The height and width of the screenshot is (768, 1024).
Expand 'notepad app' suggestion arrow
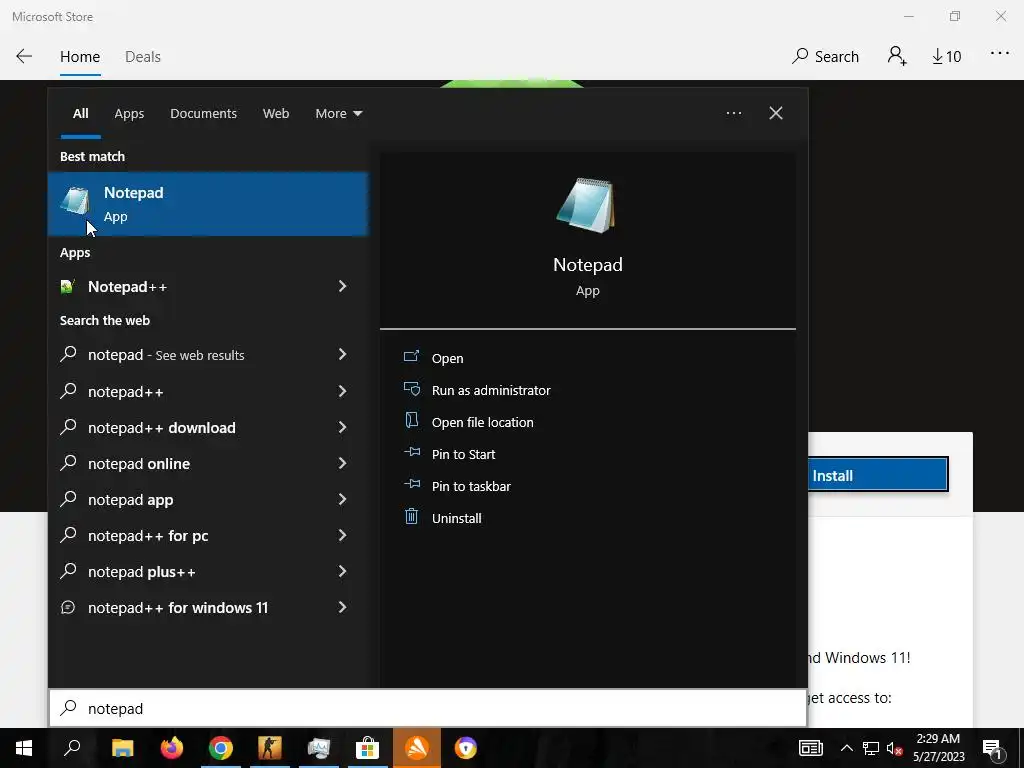pyautogui.click(x=342, y=499)
